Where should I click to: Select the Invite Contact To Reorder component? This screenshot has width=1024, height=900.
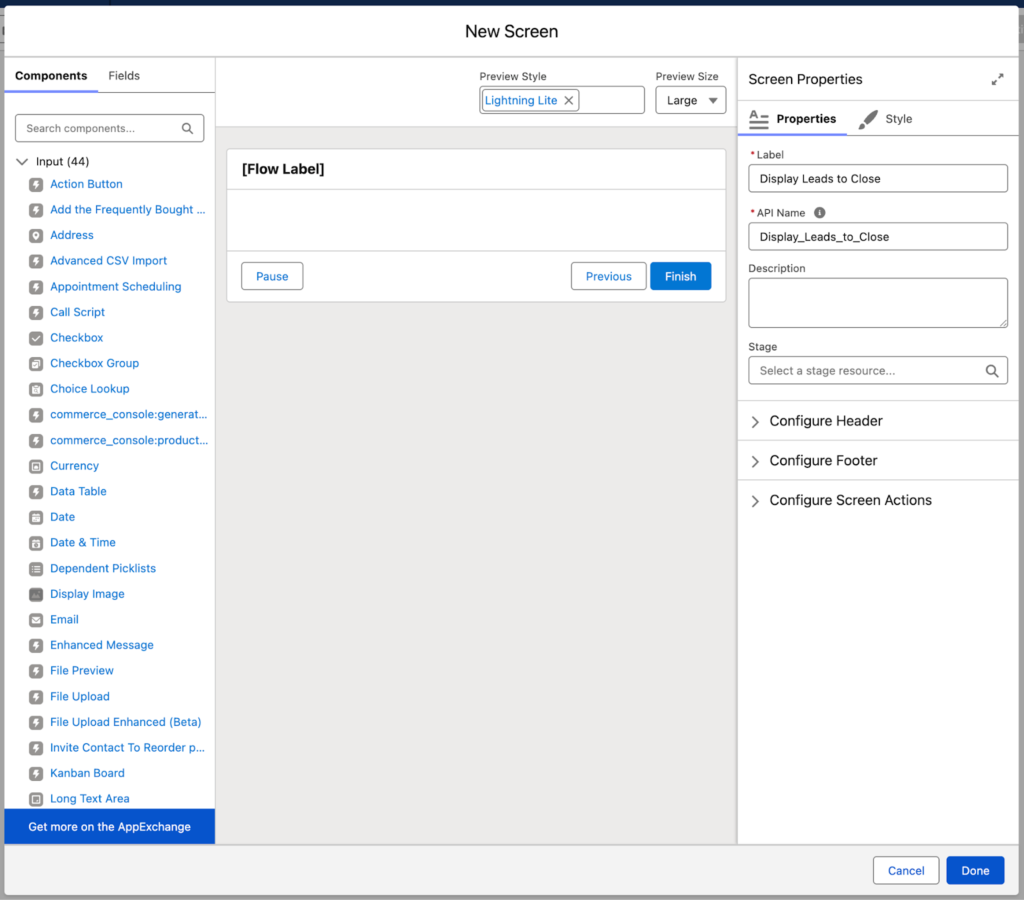pos(127,748)
